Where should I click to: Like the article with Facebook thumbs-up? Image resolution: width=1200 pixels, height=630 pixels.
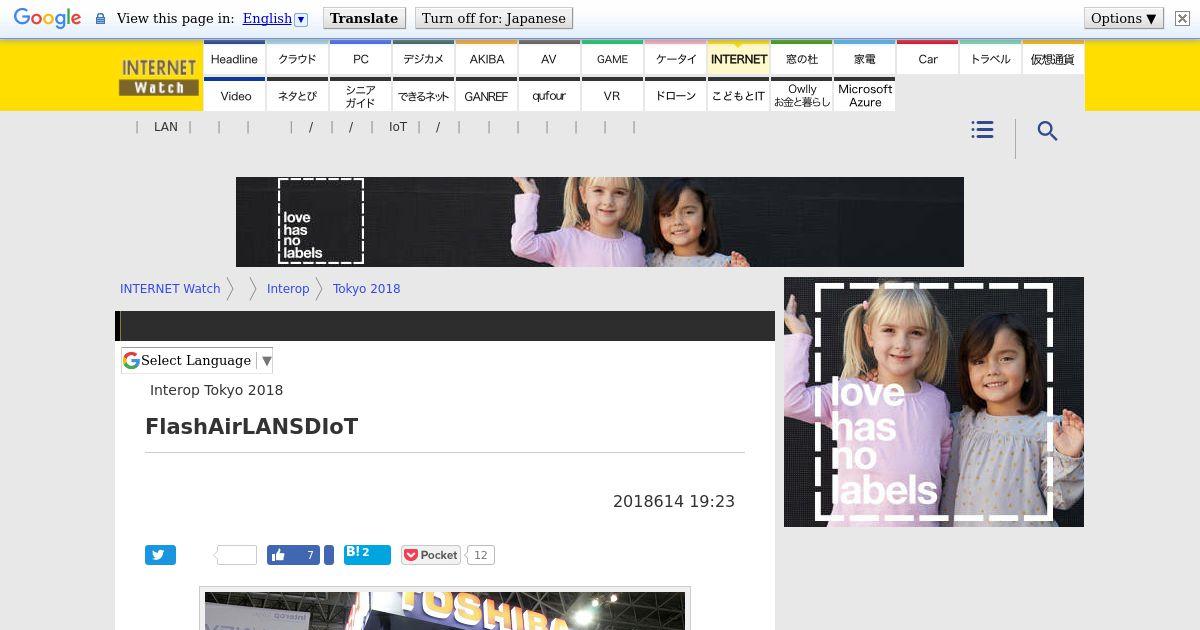click(293, 555)
